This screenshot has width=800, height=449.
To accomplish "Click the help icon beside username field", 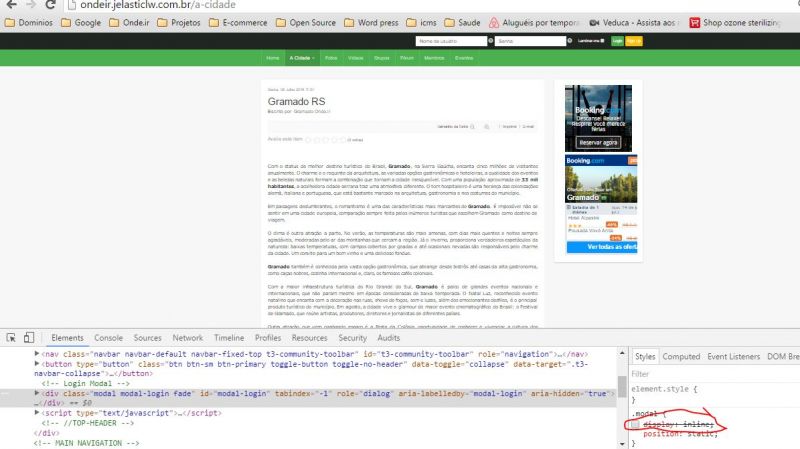I will coord(491,41).
